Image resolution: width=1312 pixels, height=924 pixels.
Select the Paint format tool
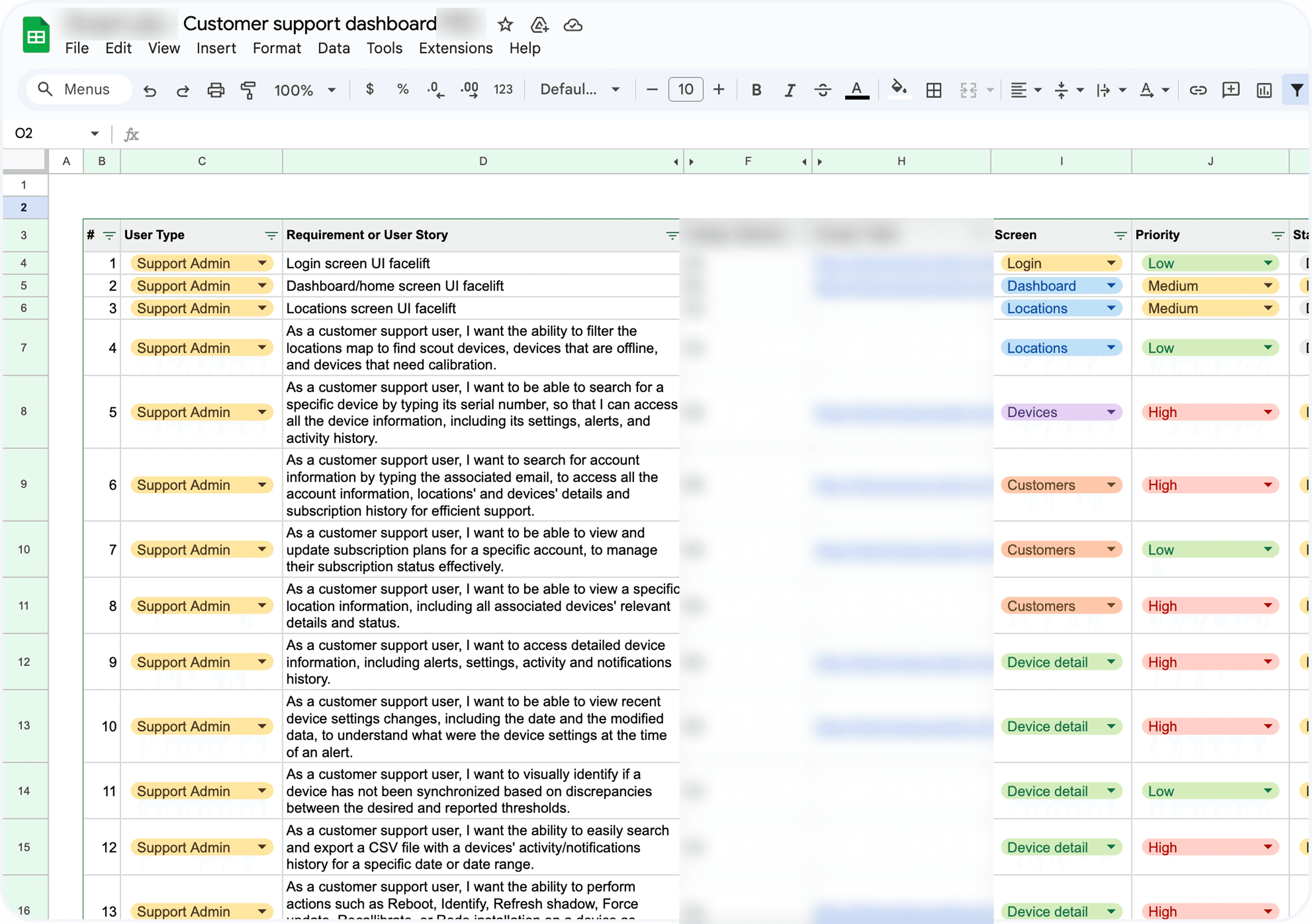[x=248, y=90]
